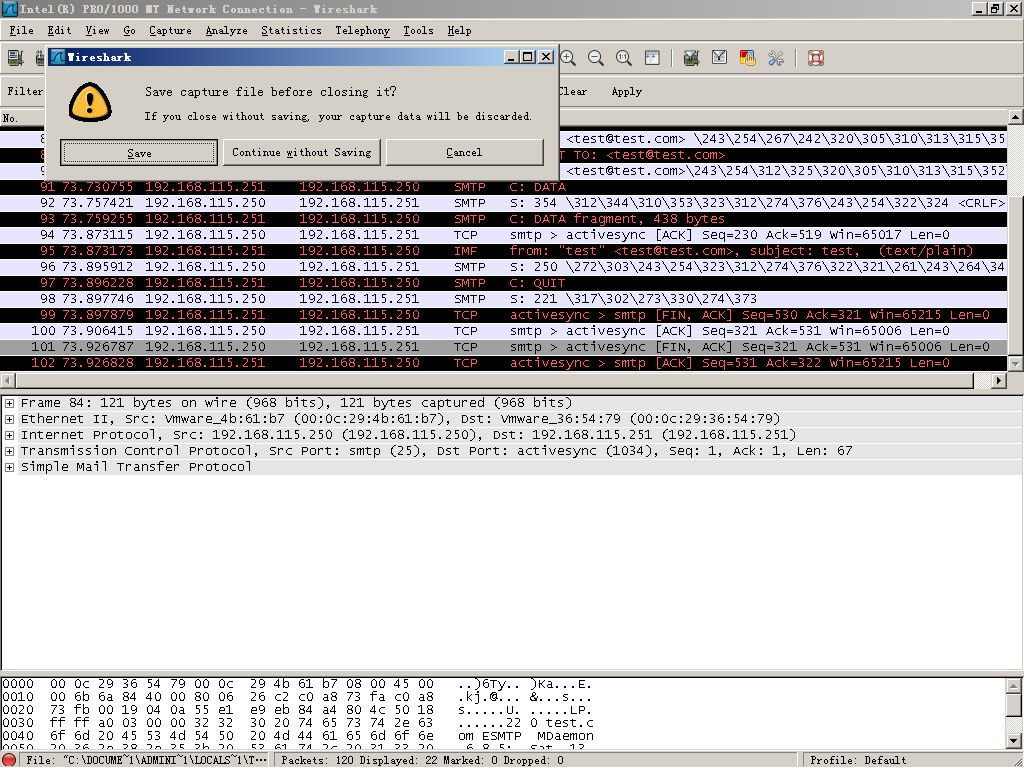Click the hex pane scroll-up arrow
This screenshot has height=768, width=1024.
[1014, 685]
